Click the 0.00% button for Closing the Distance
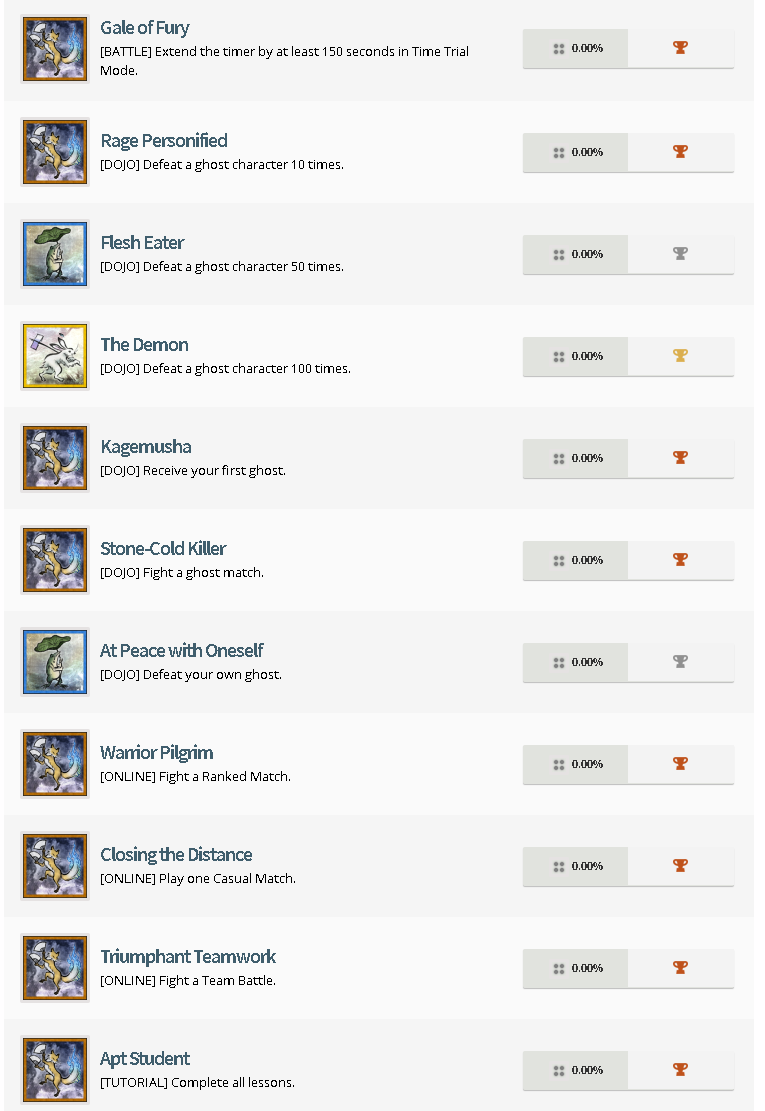Screen dimensions: 765x1111 pos(574,866)
